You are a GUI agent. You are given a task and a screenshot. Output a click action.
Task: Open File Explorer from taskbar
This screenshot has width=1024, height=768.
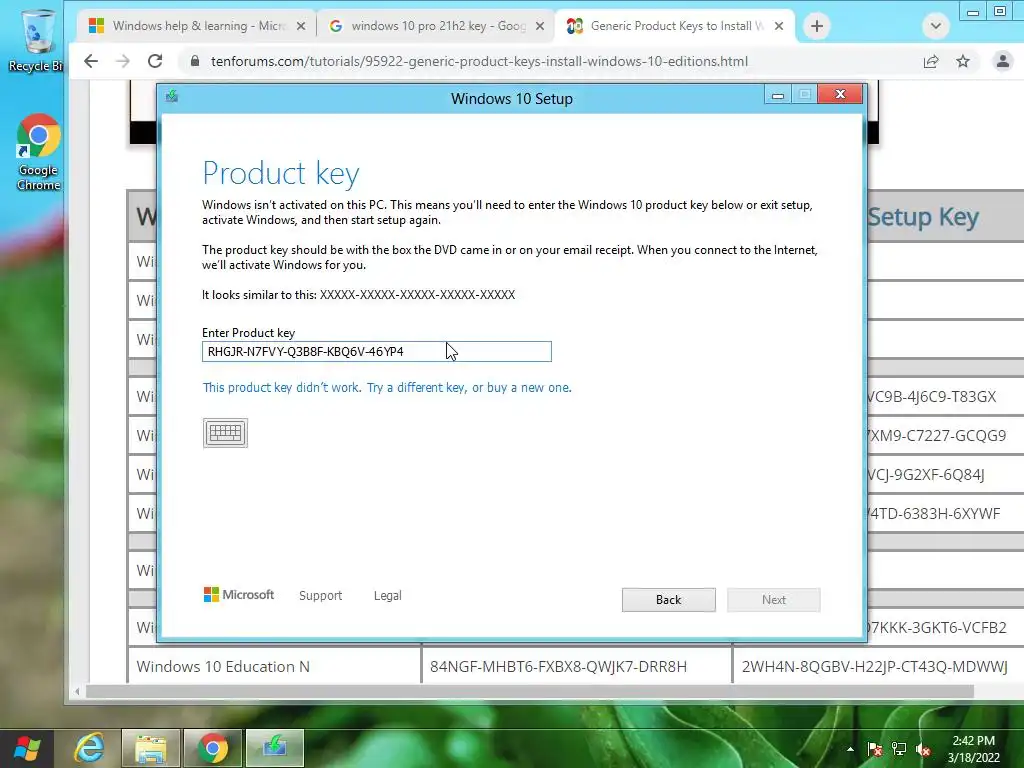coord(150,748)
